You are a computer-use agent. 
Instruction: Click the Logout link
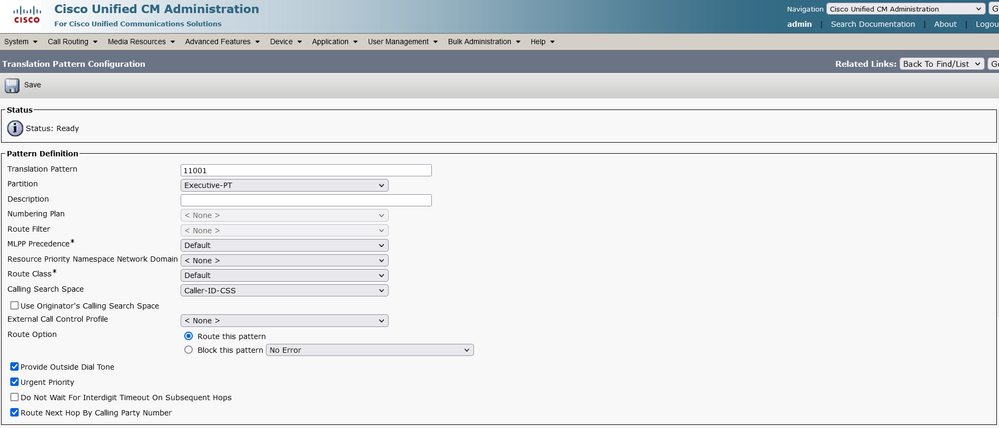pos(987,24)
